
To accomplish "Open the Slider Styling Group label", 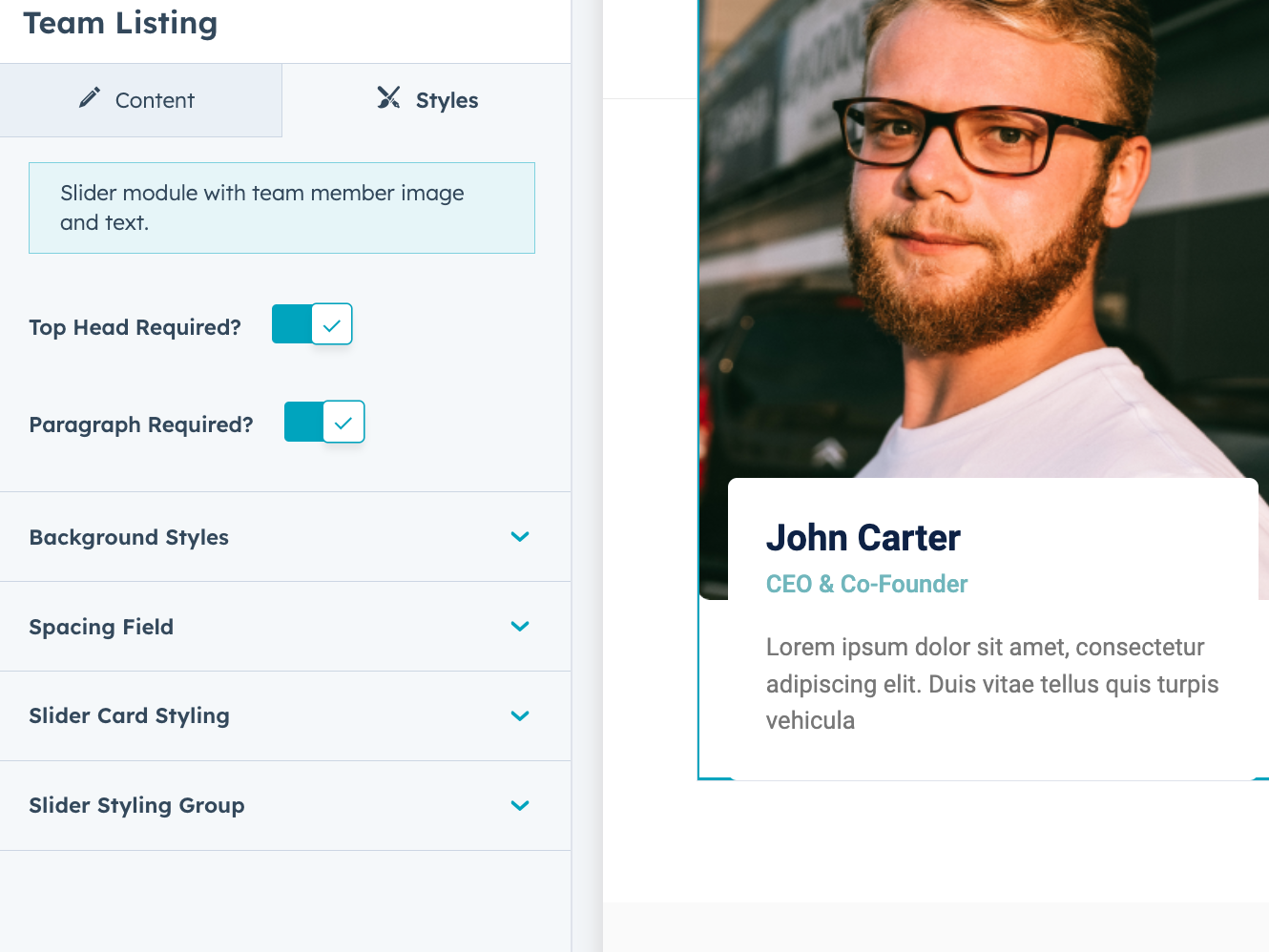I will 136,806.
